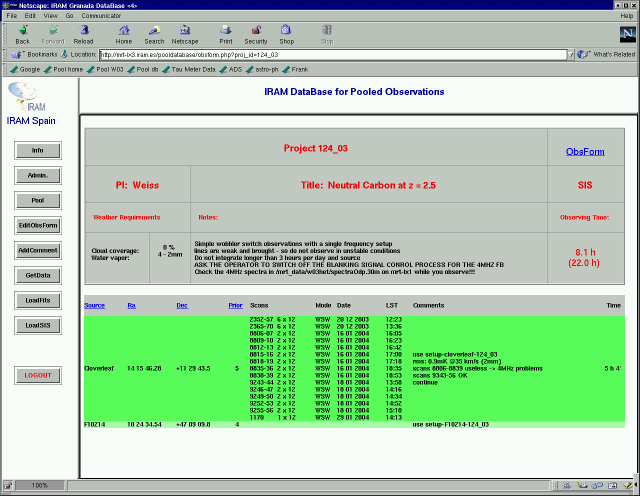Image resolution: width=640 pixels, height=496 pixels.
Task: Click the LoadSIS button
Action: tap(38, 325)
